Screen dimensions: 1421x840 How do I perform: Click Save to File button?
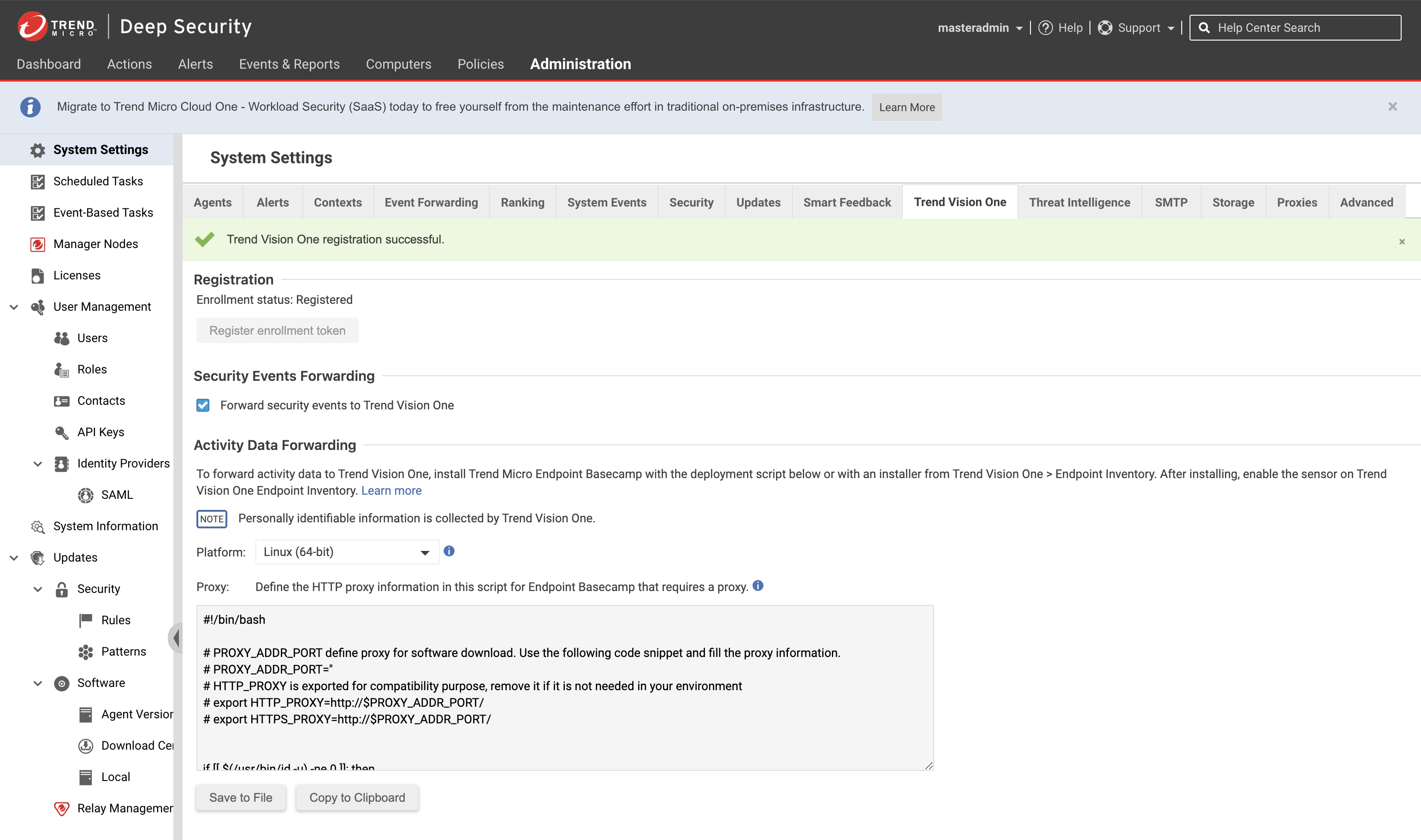[241, 798]
